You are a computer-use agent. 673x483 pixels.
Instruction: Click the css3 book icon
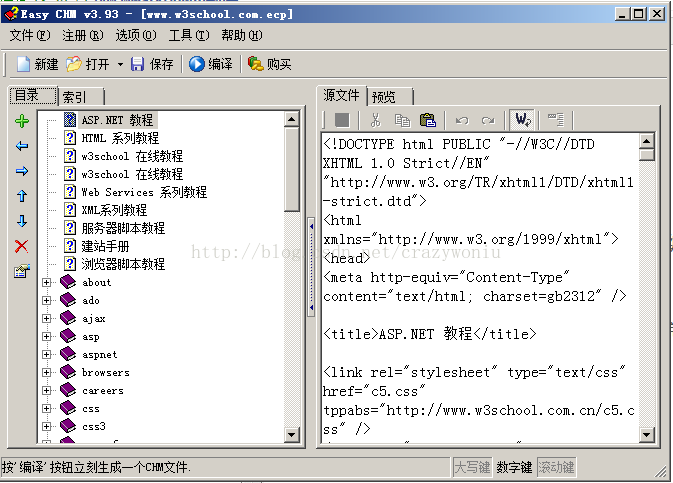68,426
